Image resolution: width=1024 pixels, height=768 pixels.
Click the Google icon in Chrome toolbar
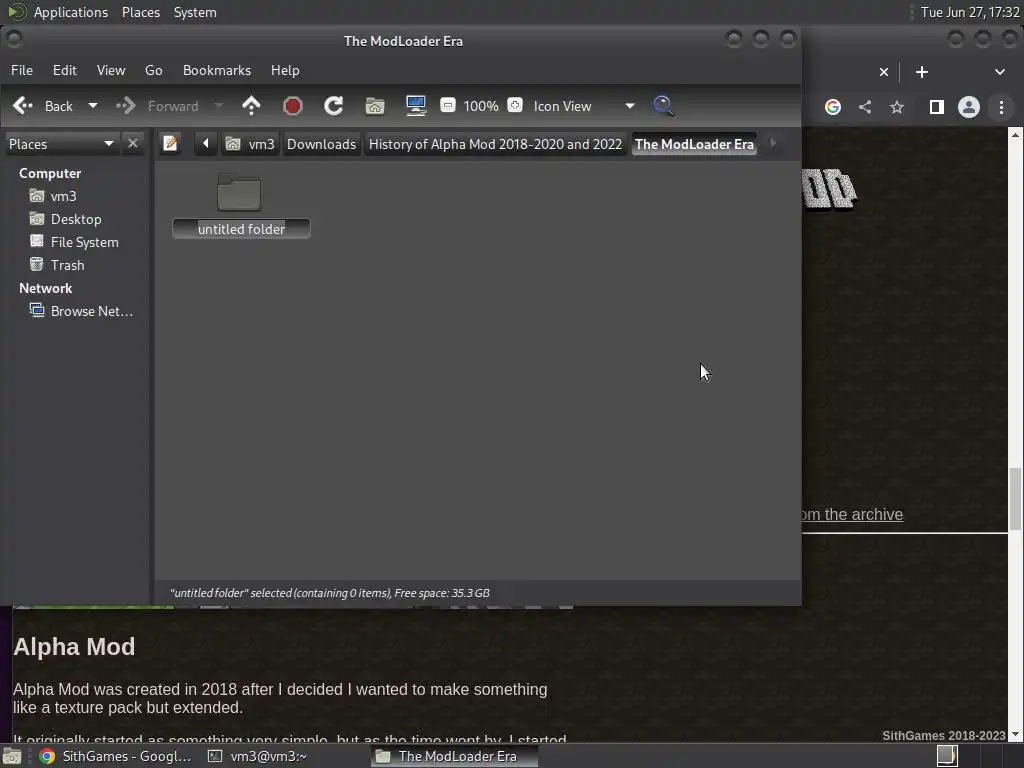[x=833, y=107]
